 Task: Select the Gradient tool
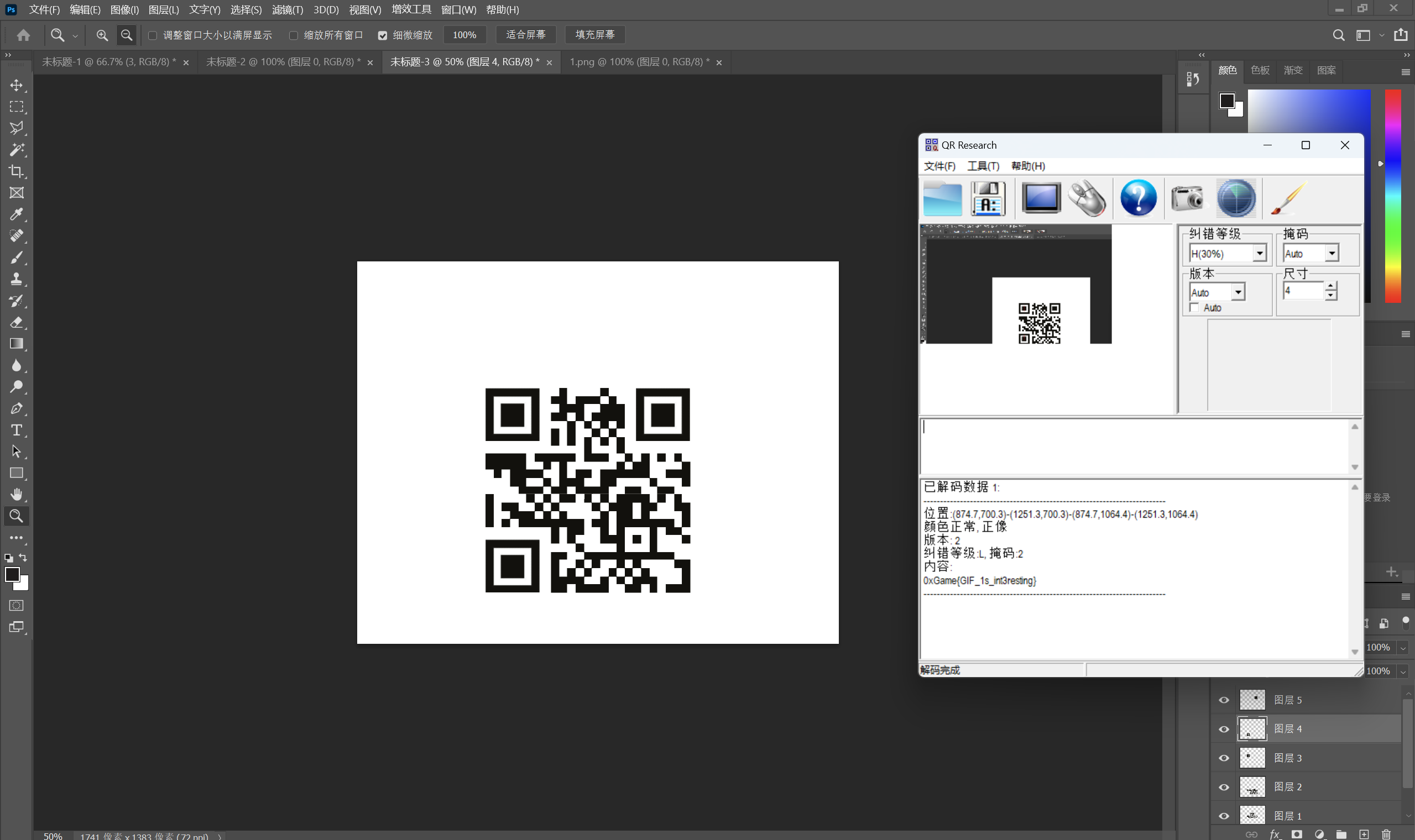click(17, 344)
